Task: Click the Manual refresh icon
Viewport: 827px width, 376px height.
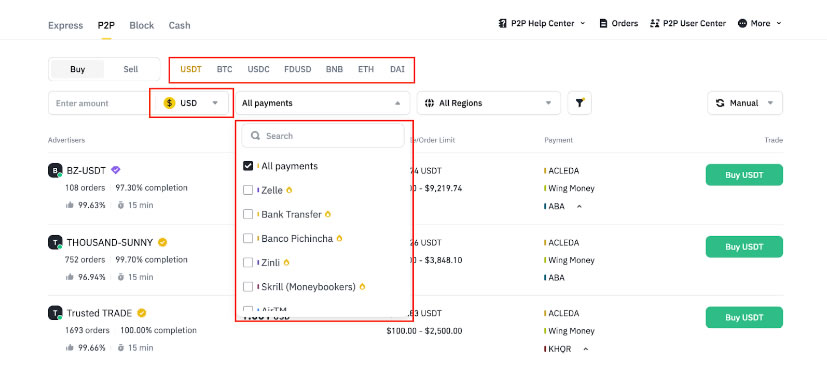Action: (720, 103)
